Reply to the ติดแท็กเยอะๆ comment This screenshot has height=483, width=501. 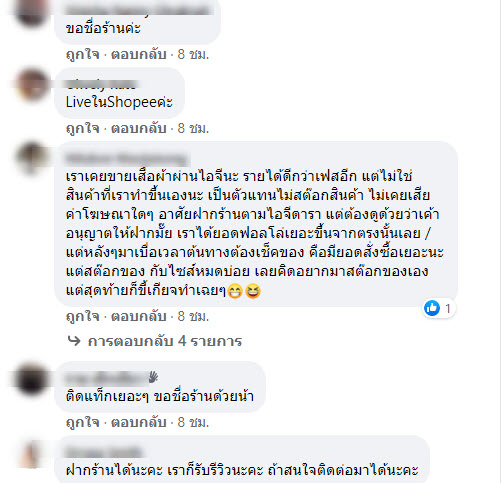[x=138, y=422]
